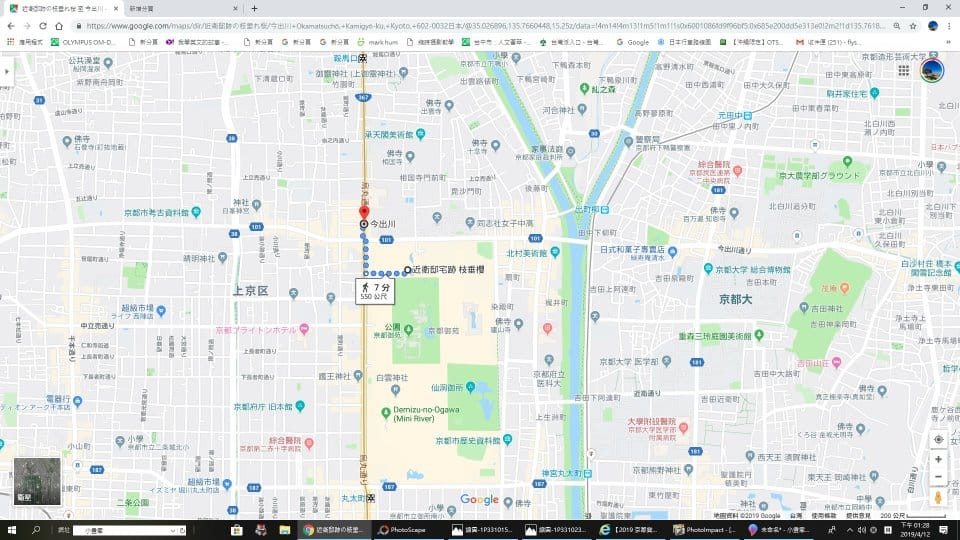
Task: Zoom out with the minus button
Action: (x=938, y=477)
